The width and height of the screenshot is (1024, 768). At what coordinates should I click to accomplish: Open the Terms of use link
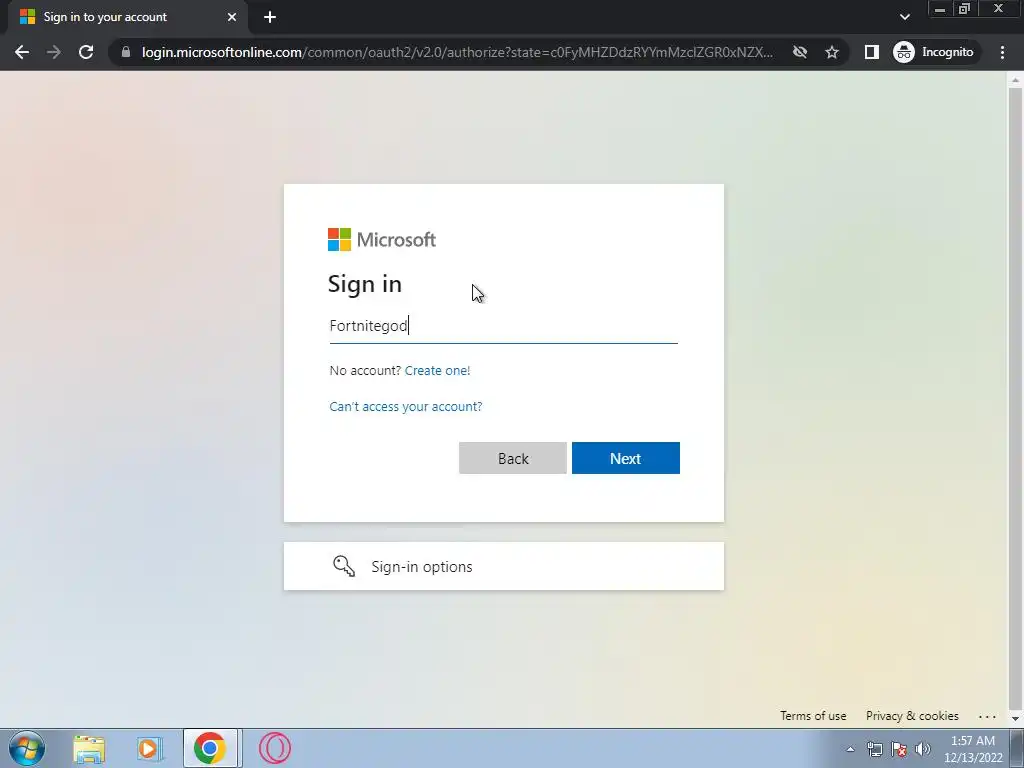point(813,716)
